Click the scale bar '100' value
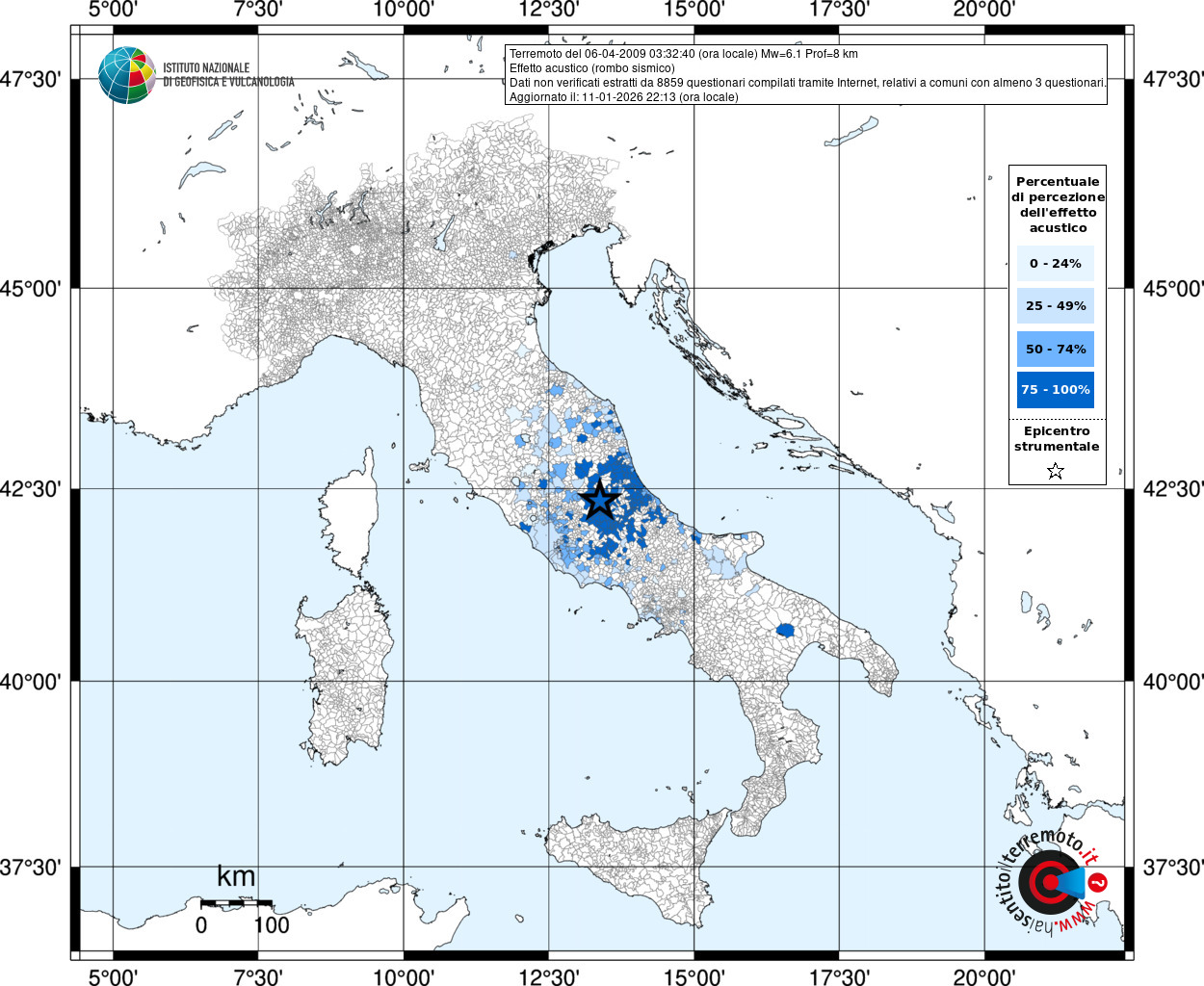Viewport: 1204px width, 986px height. click(272, 925)
